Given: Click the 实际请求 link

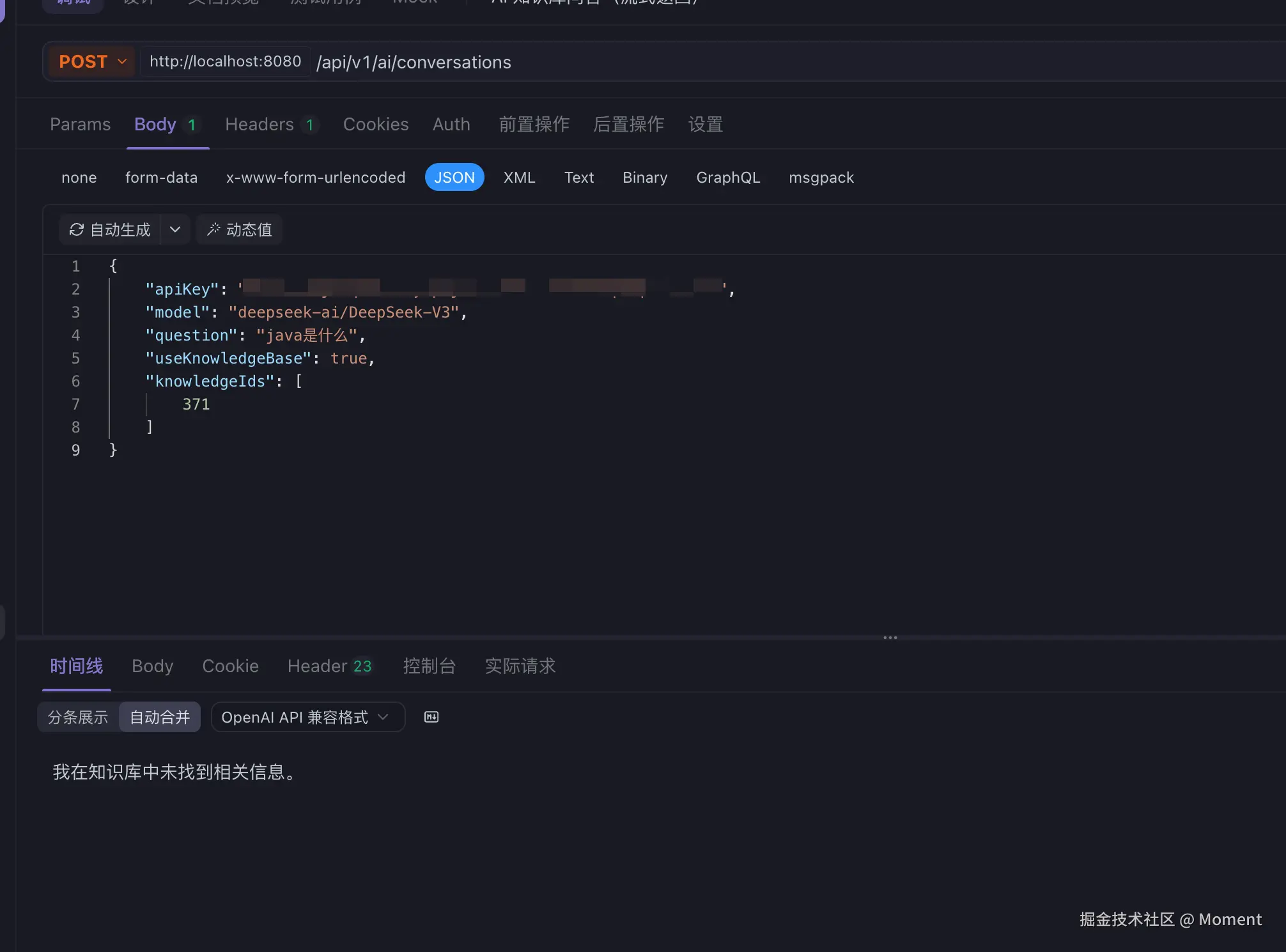Looking at the screenshot, I should (x=520, y=666).
